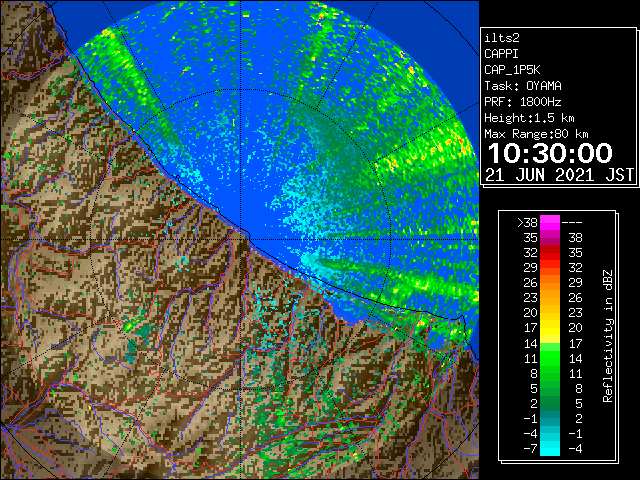Viewport: 640px width, 480px height.
Task: Click the date 21 JUN 2021 JST
Action: point(560,175)
